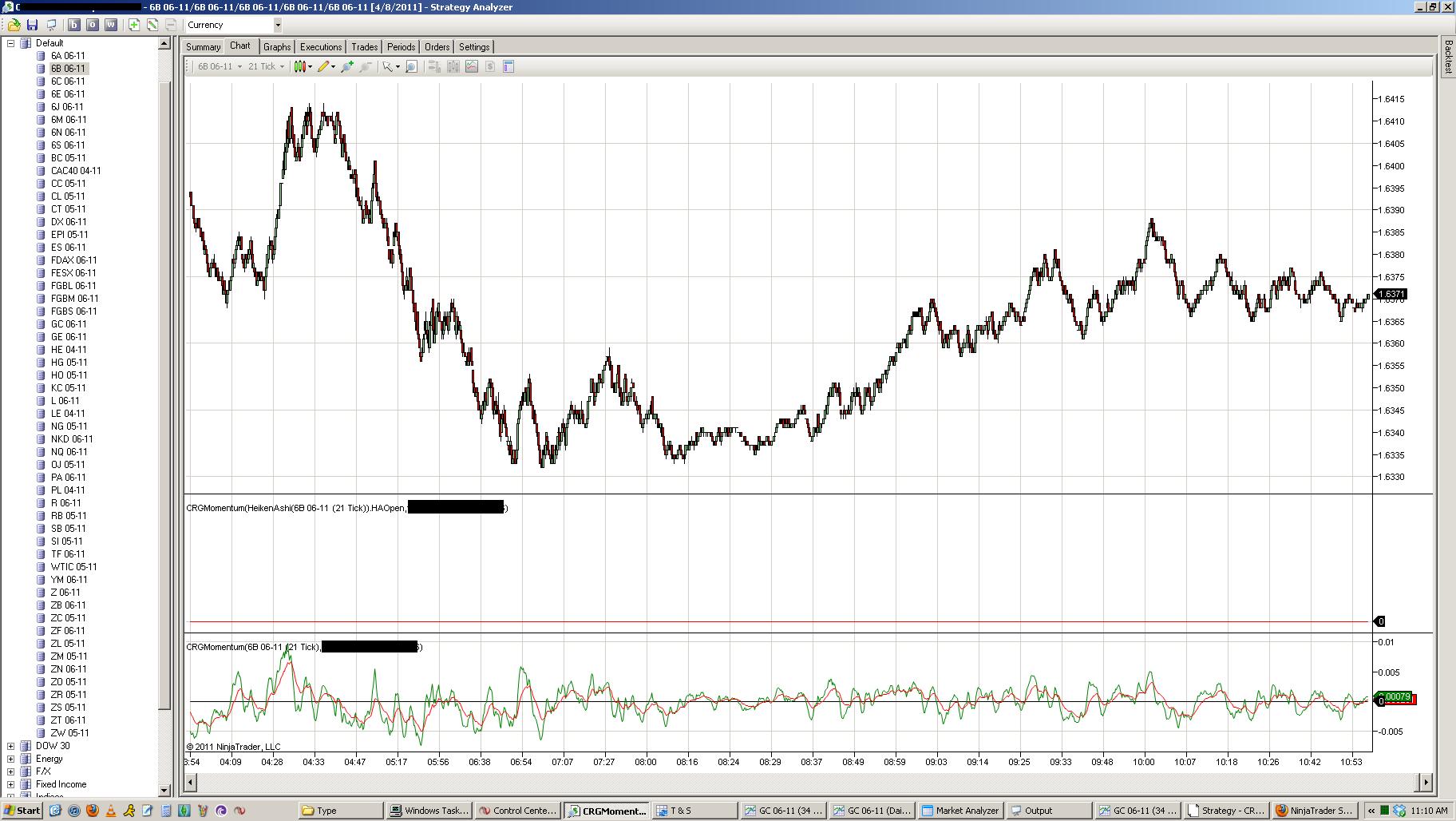Click the Energy list icon

[x=26, y=759]
